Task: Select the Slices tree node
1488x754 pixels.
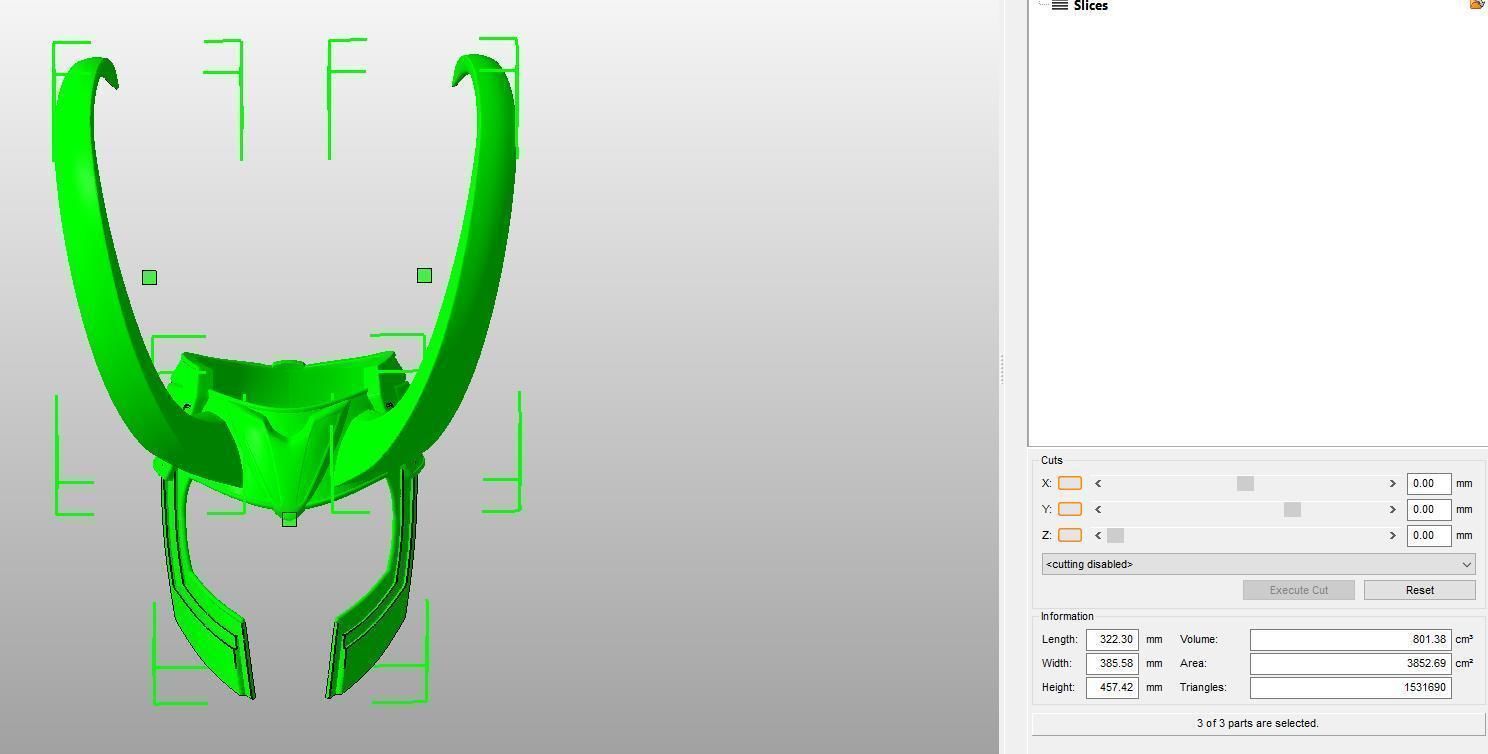Action: 1090,6
